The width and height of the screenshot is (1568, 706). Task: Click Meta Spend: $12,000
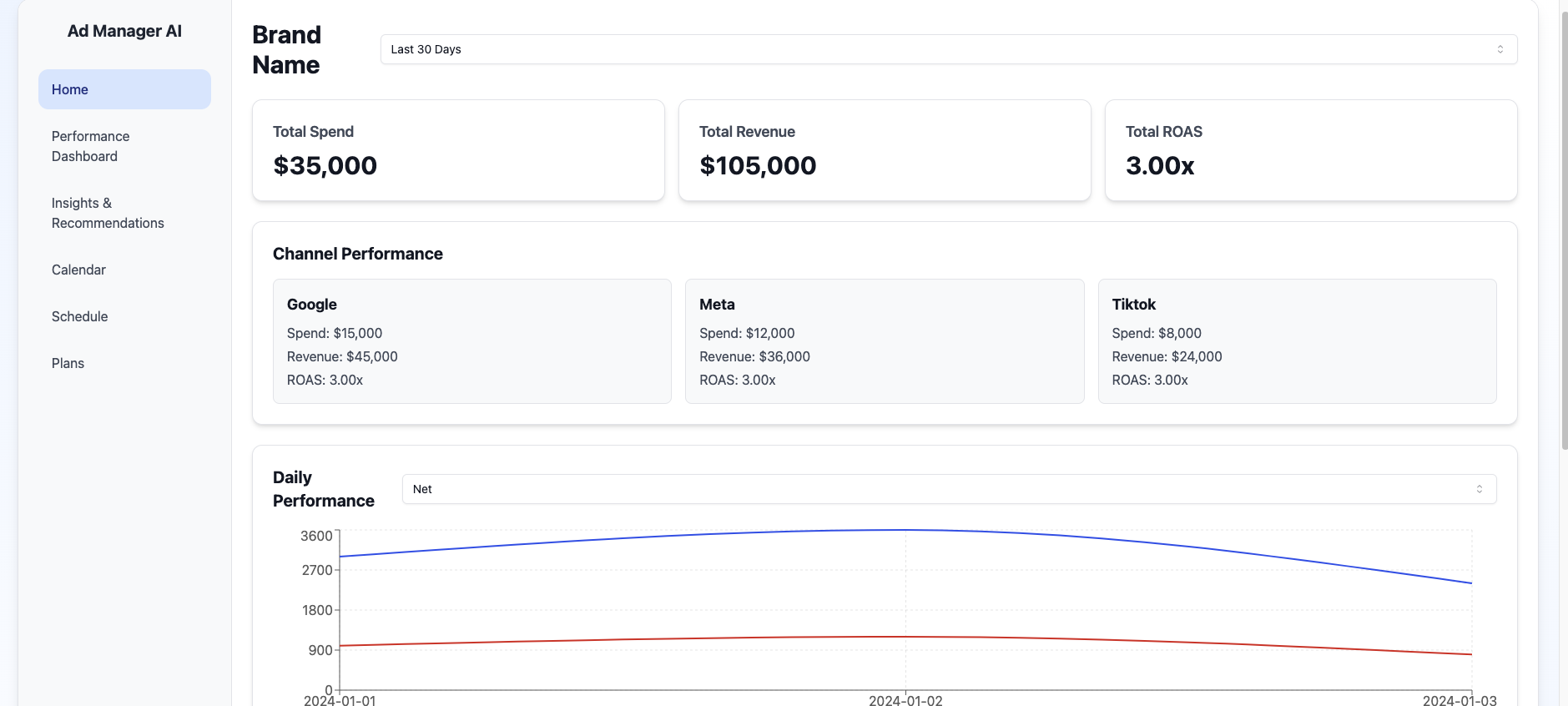pyautogui.click(x=747, y=333)
